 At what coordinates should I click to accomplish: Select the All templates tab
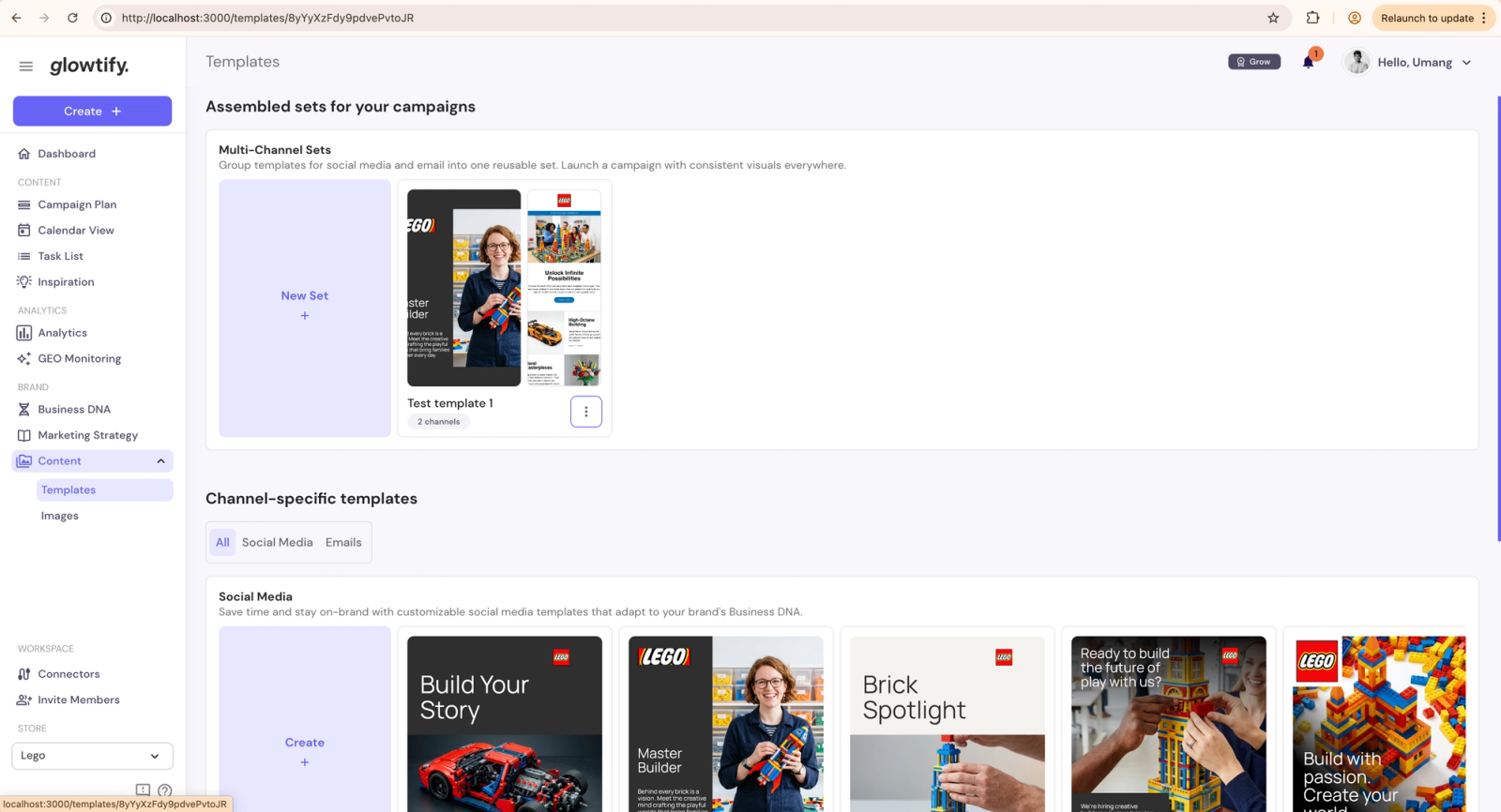(x=222, y=542)
